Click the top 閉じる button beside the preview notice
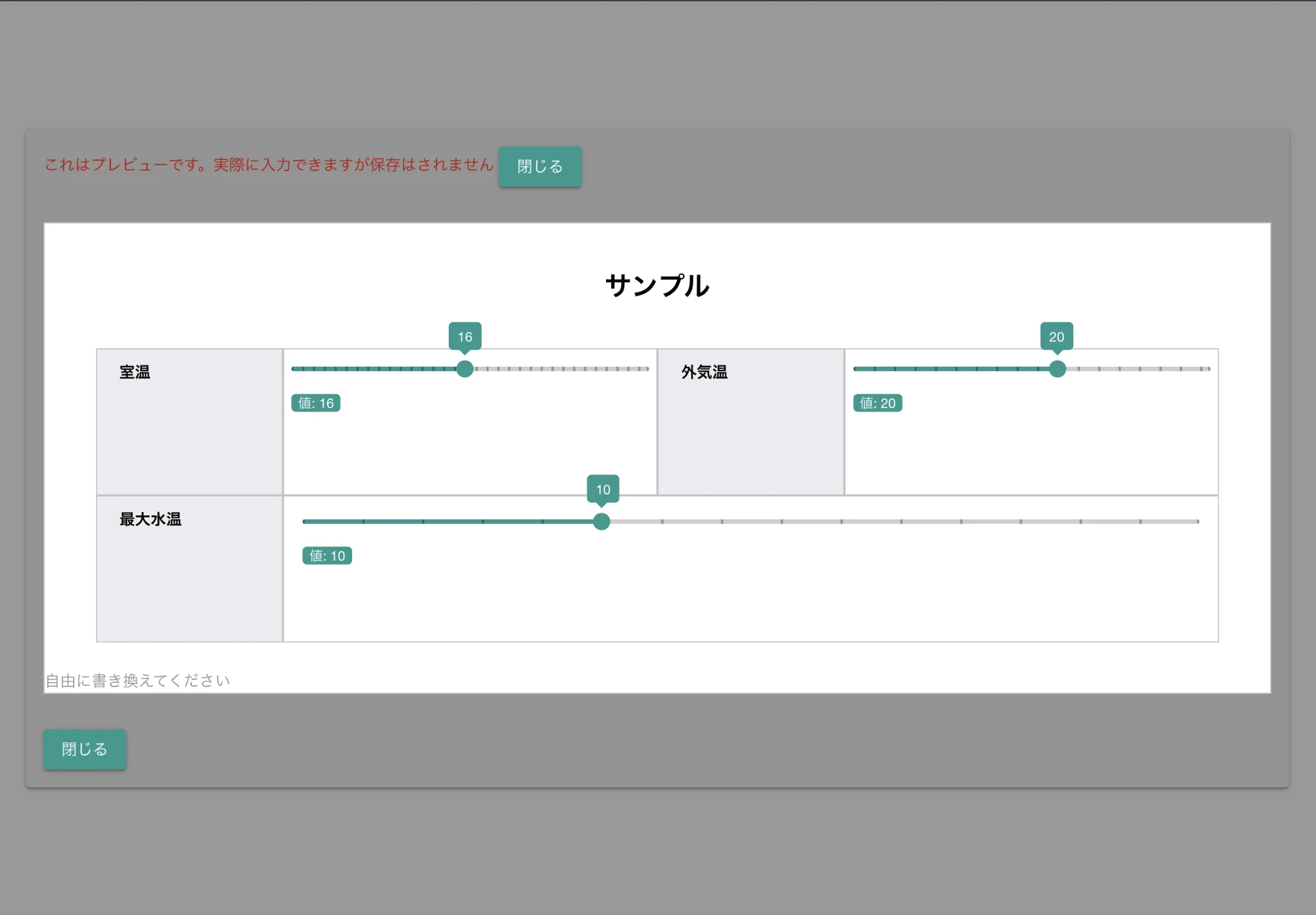The width and height of the screenshot is (1316, 915). (540, 167)
